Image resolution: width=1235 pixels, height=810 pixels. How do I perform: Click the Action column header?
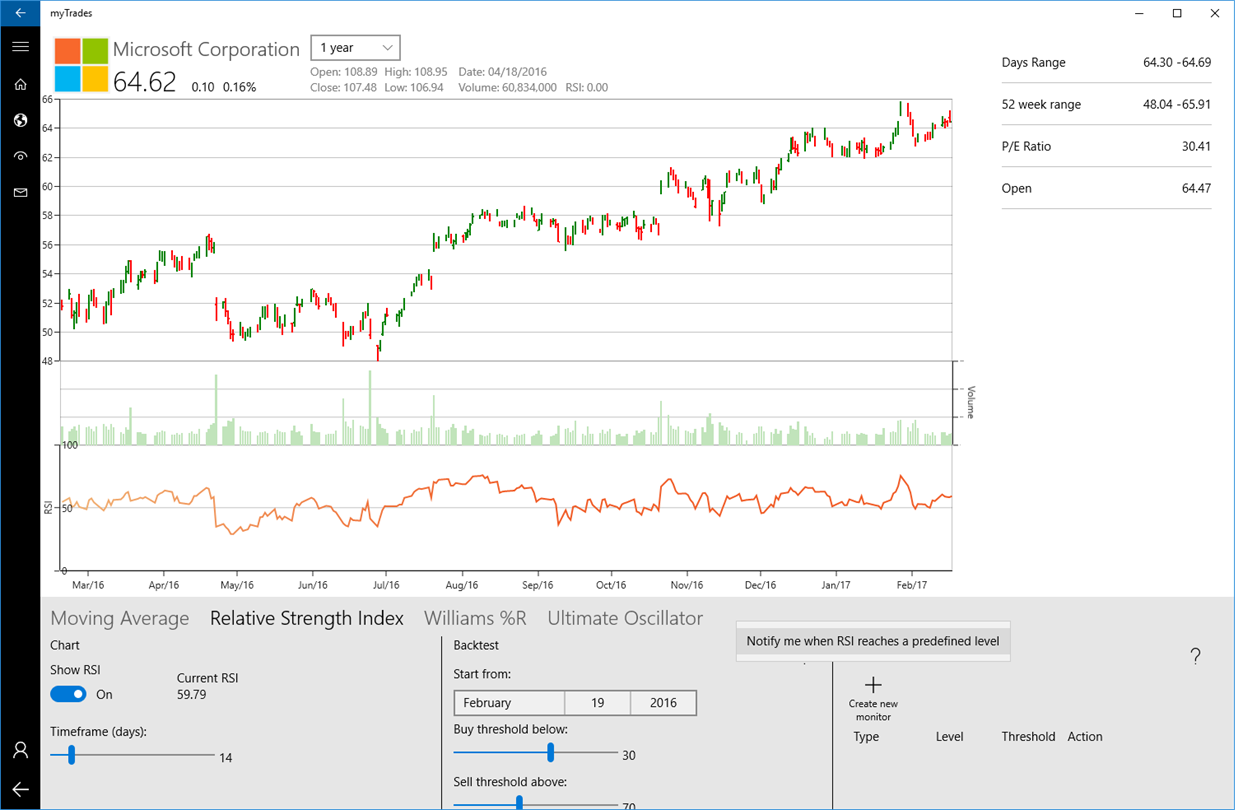[x=1085, y=737]
